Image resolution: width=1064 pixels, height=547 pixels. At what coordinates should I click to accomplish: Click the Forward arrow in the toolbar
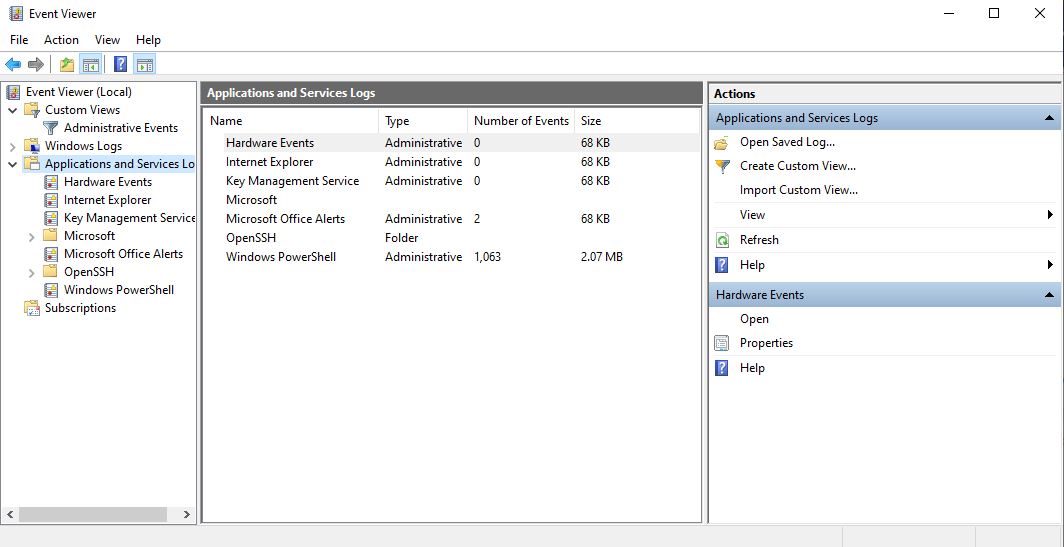tap(36, 65)
